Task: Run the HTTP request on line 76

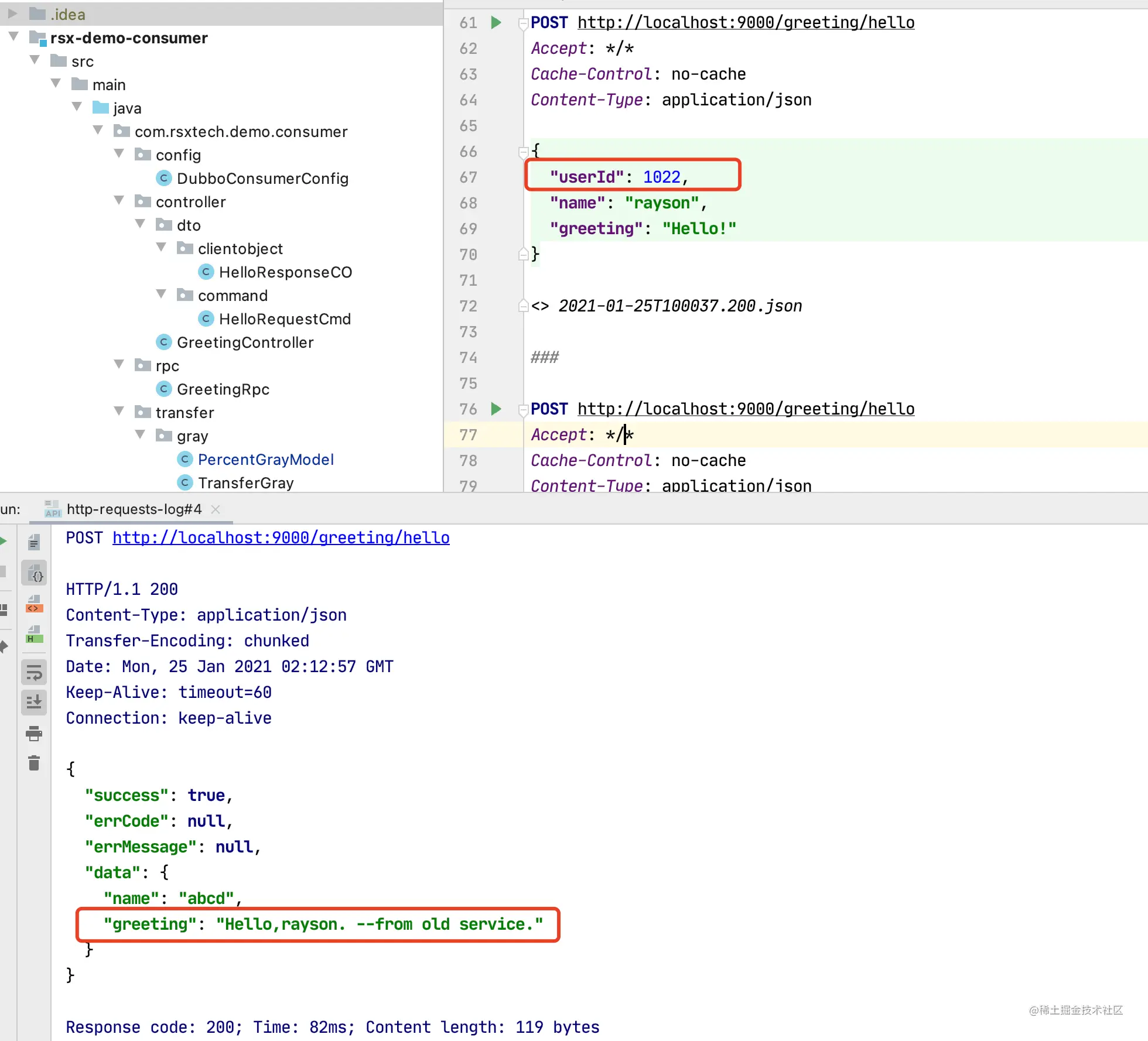Action: [496, 409]
